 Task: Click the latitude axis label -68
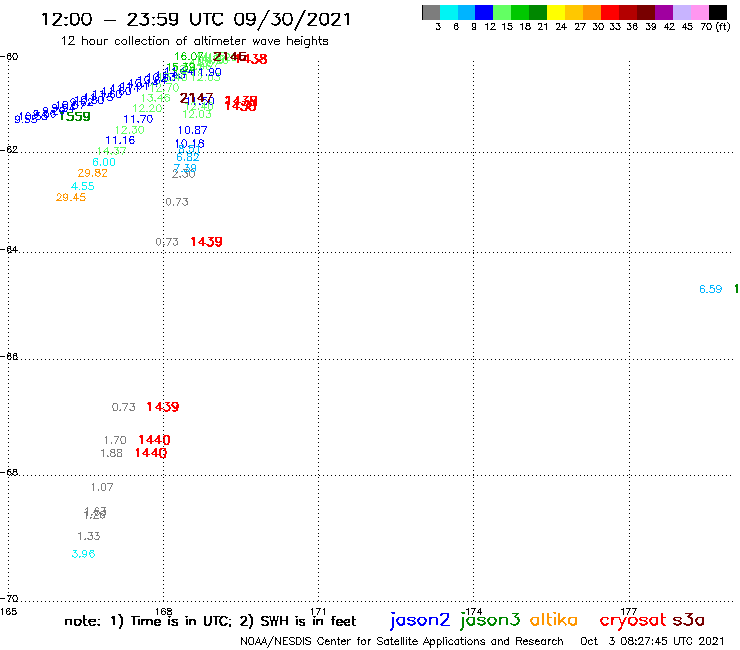(x=9, y=473)
